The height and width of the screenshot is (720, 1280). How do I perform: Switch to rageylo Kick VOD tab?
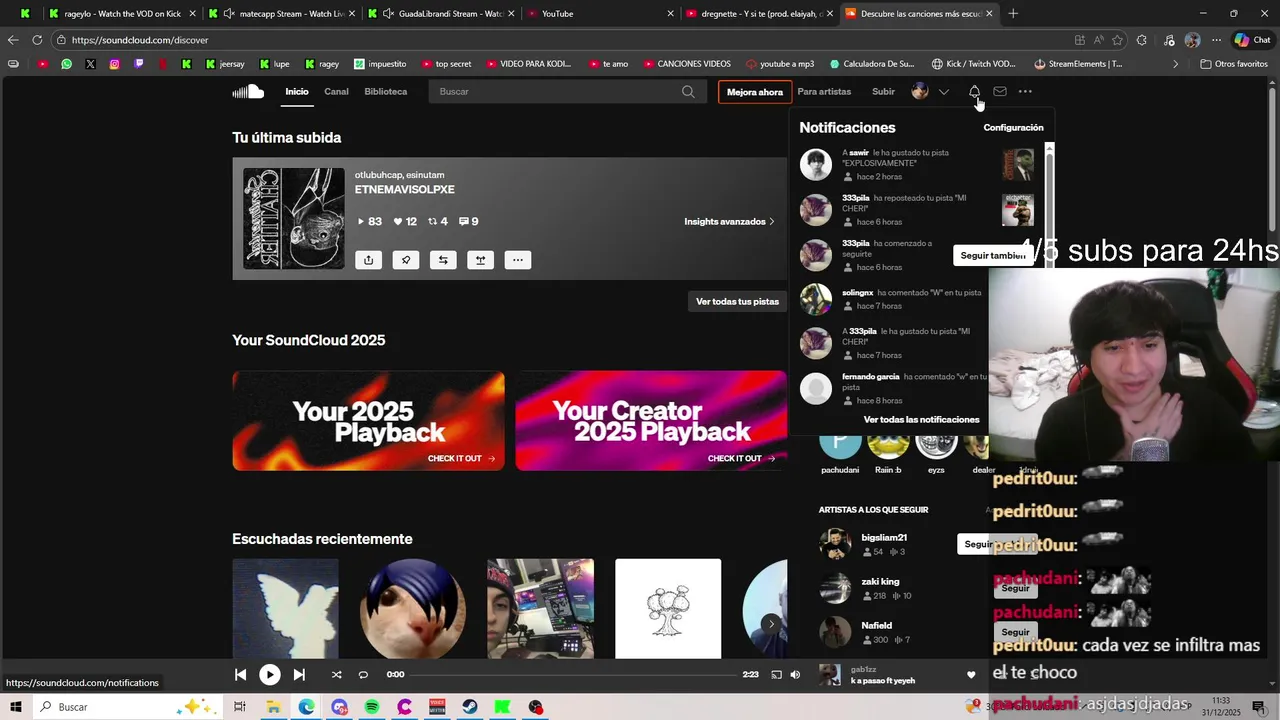click(x=120, y=14)
